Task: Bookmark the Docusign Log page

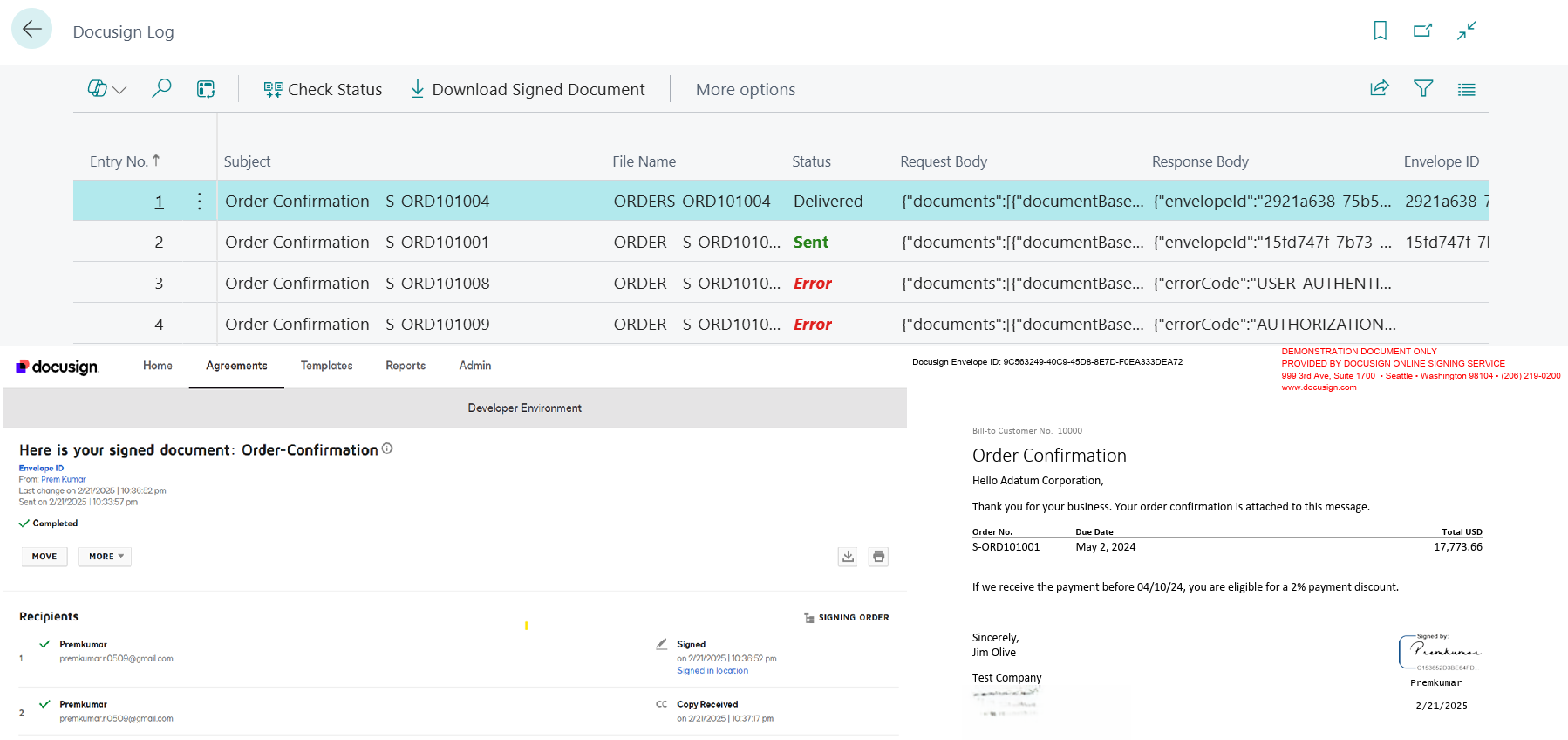Action: pyautogui.click(x=1380, y=31)
